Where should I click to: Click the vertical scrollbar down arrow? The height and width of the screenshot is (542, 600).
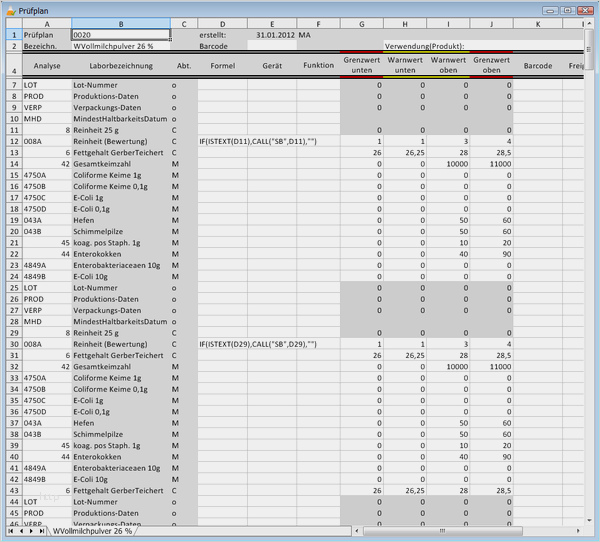coord(589,520)
